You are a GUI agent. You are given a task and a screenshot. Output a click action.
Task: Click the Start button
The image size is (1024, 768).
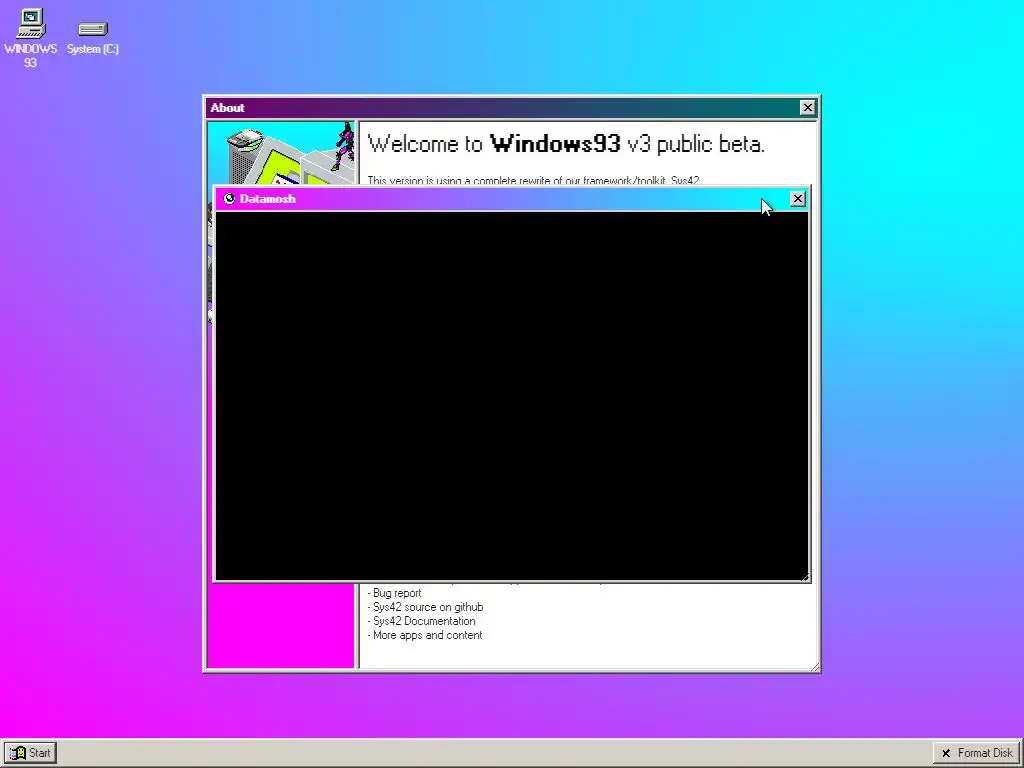pos(31,753)
